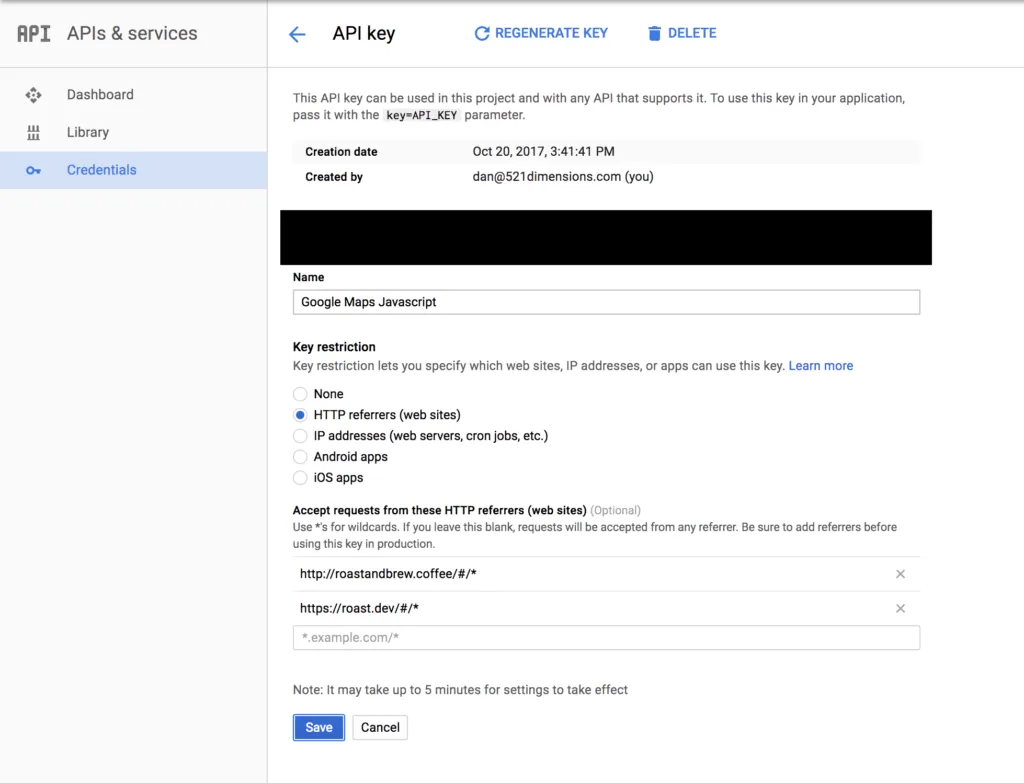
Task: Open Library in the sidebar
Action: pyautogui.click(x=133, y=133)
